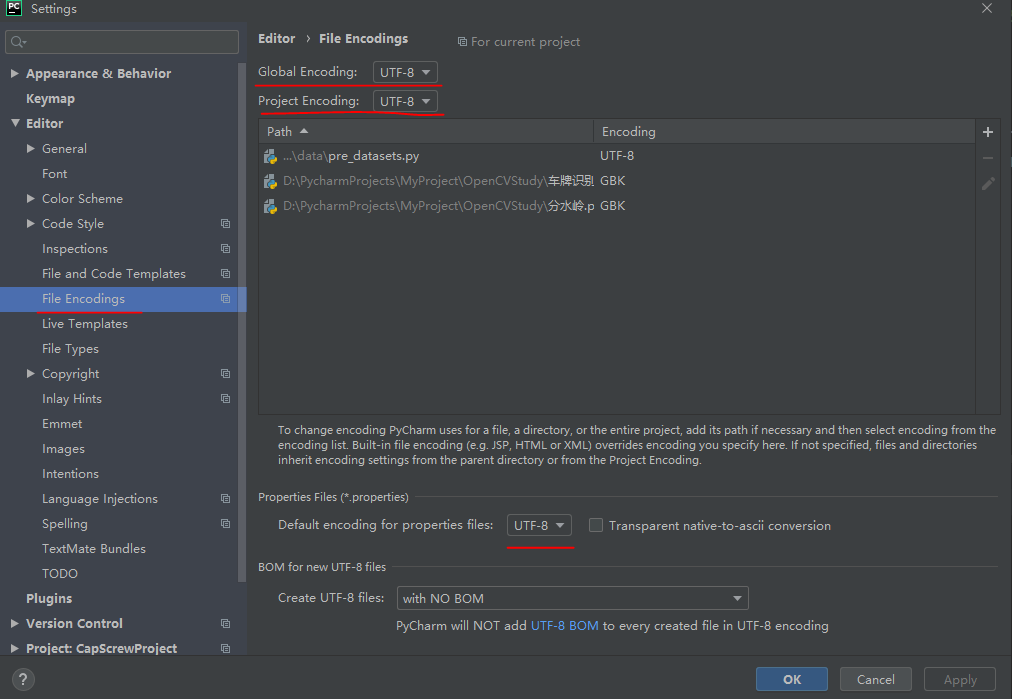
Task: Click the Cancel button
Action: tap(876, 679)
